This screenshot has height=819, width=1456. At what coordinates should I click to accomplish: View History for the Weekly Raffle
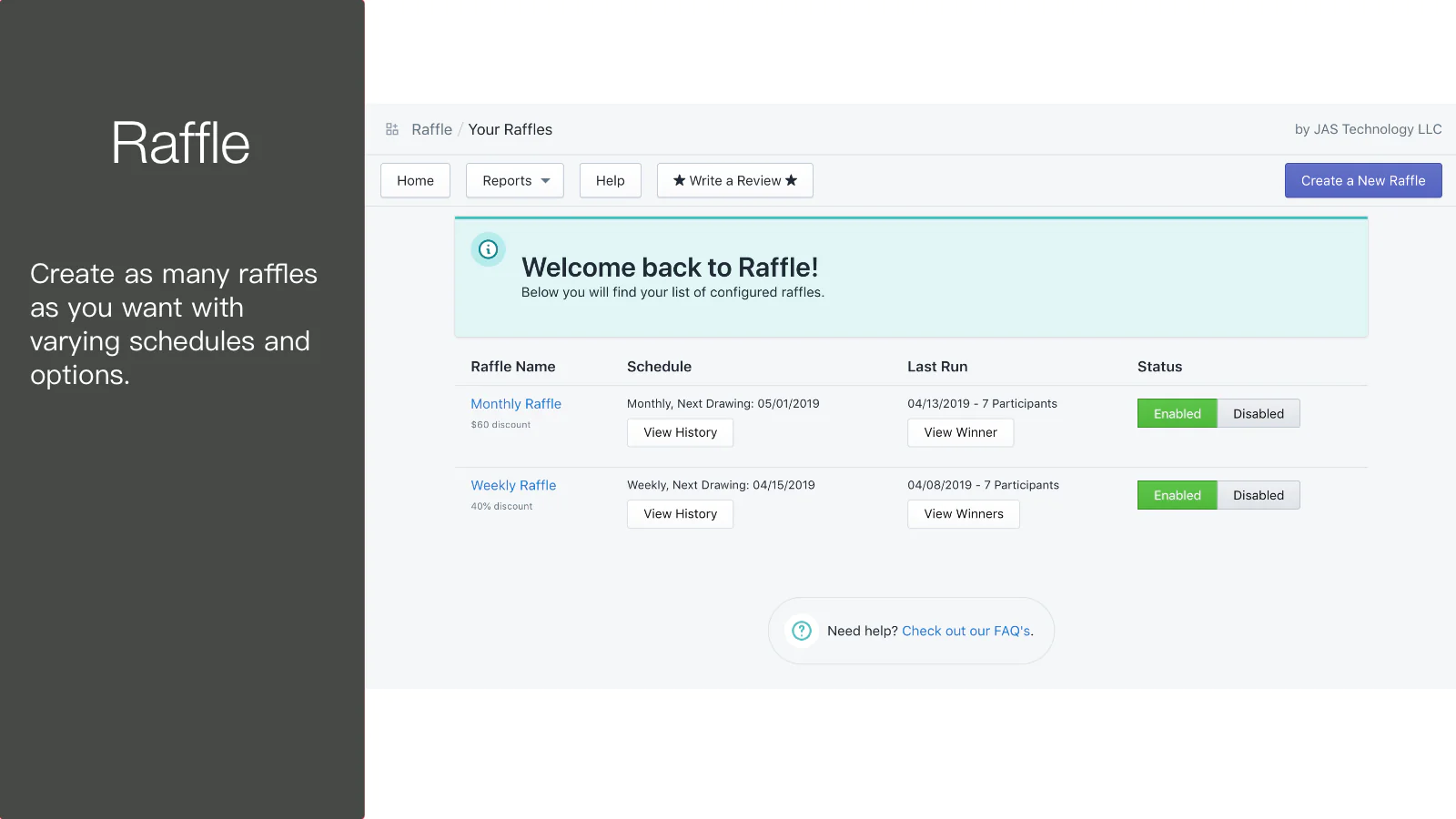pos(680,514)
